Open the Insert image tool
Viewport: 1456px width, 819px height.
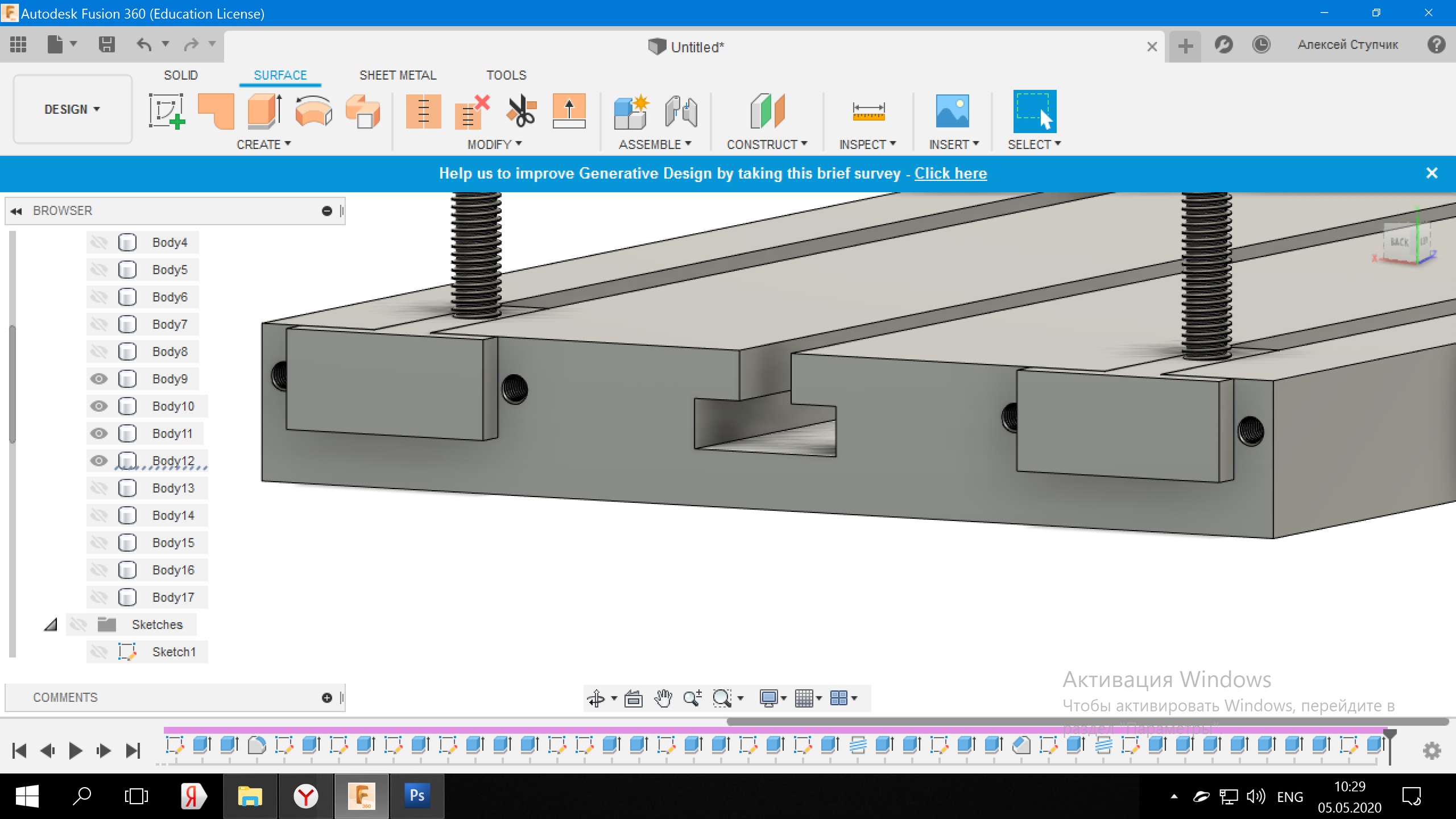952,111
